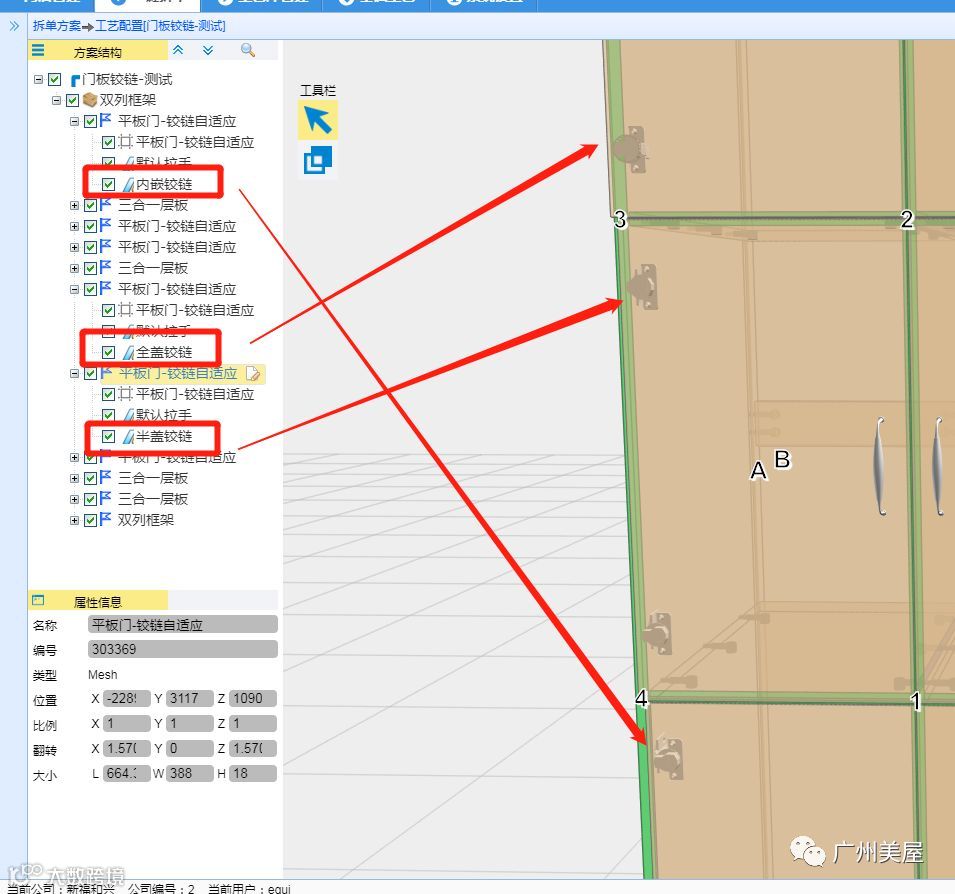Open the hamburger menu beside 方案结构
Image resolution: width=955 pixels, height=894 pixels.
(38, 51)
